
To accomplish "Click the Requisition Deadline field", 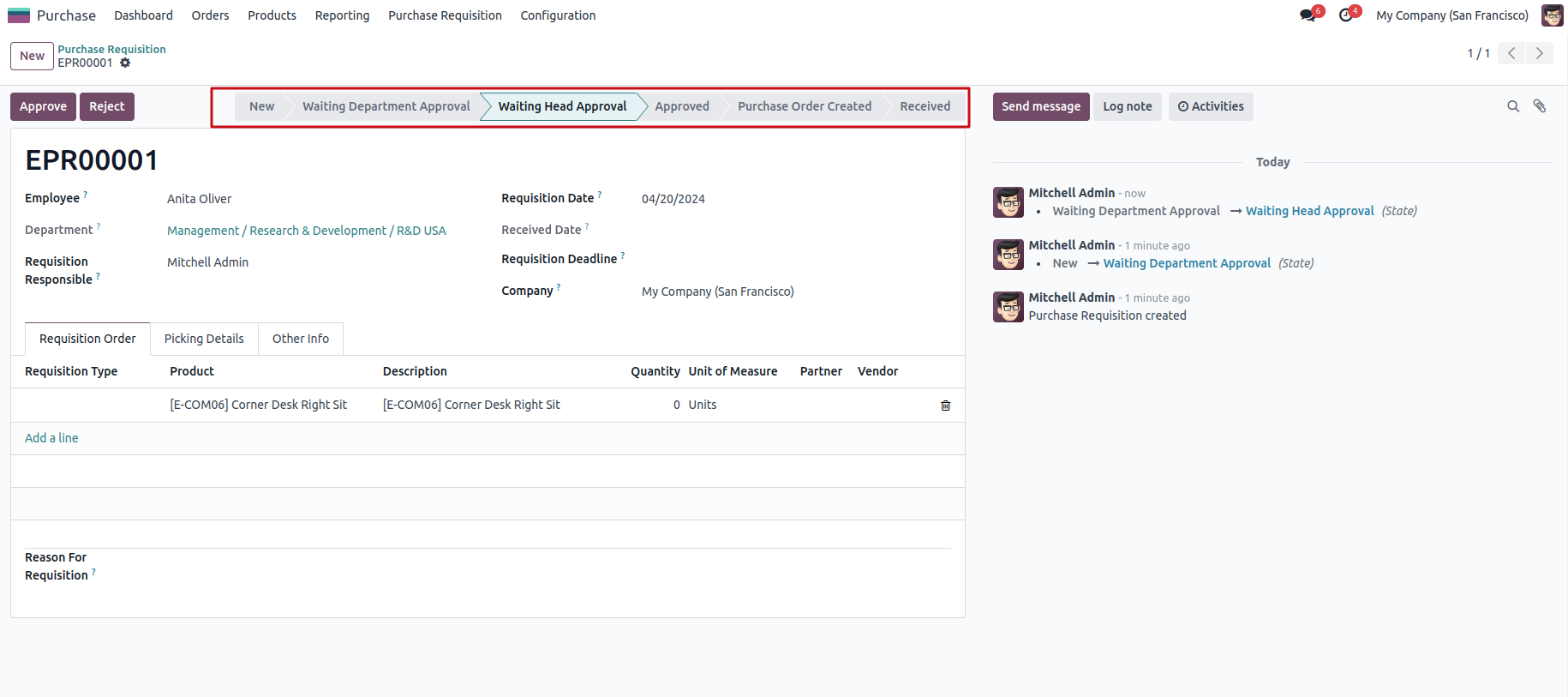I will point(771,260).
